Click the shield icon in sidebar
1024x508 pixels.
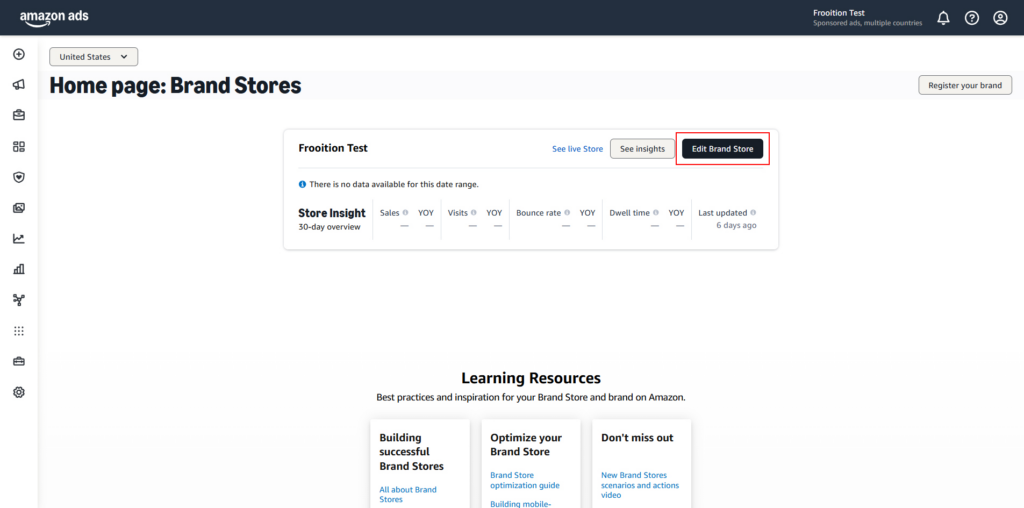[18, 177]
